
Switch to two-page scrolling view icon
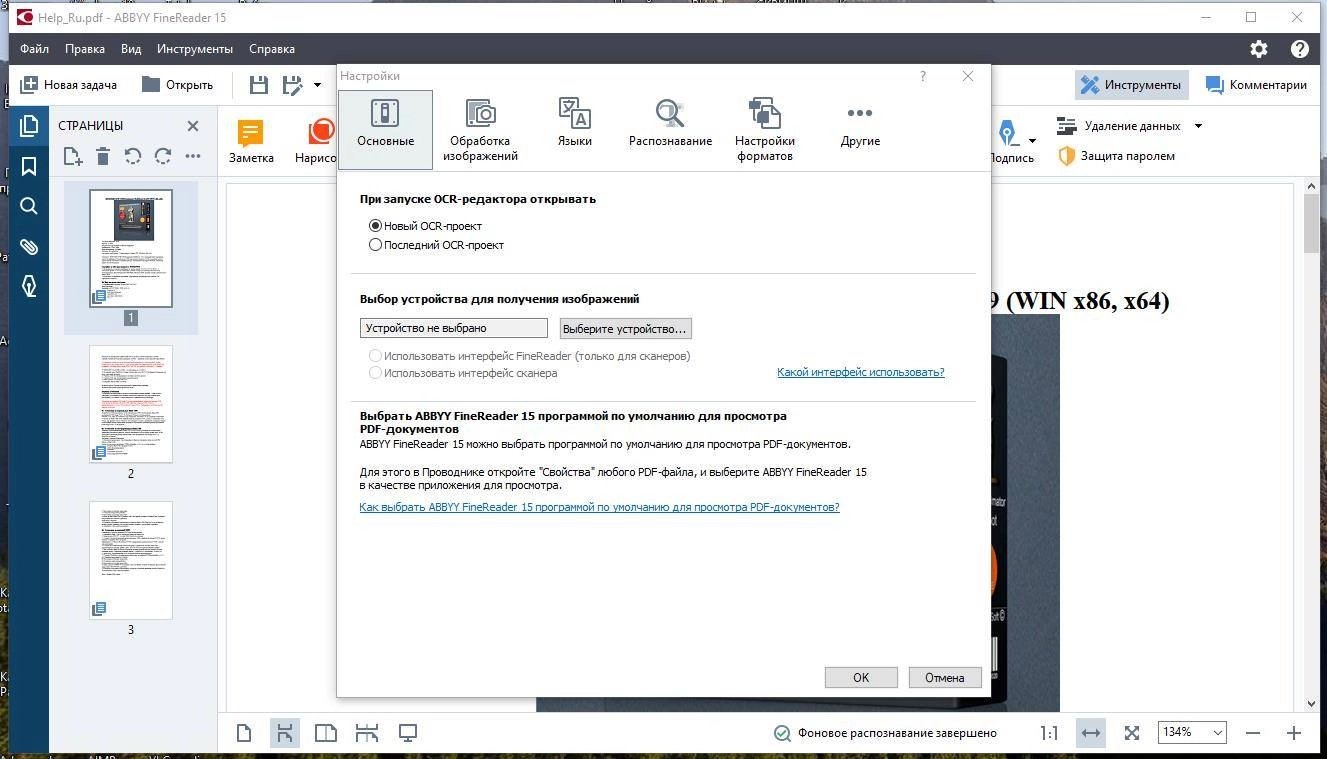(x=367, y=733)
